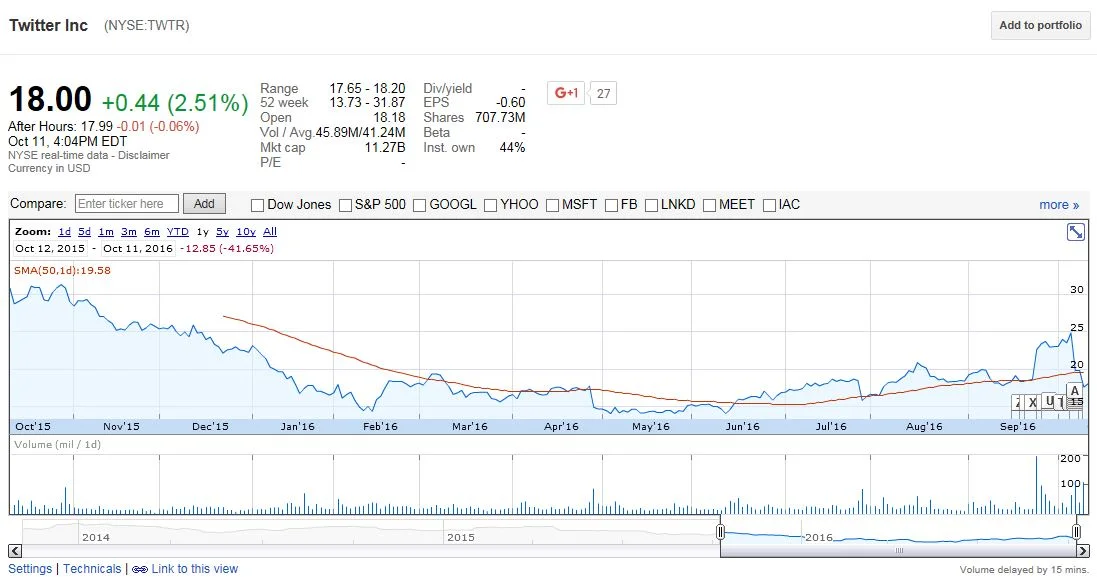
Task: Click the chain link icon
Action: pyautogui.click(x=139, y=569)
